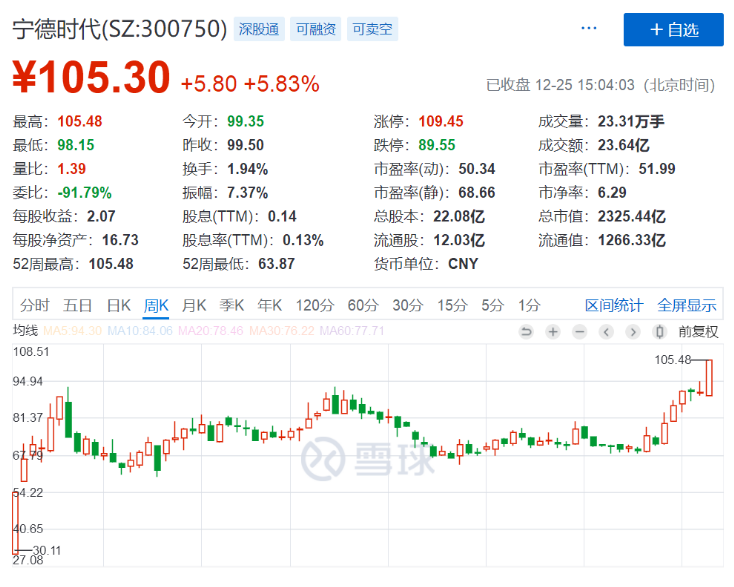Click the 总市值 value 2325.44亿
The height and width of the screenshot is (587, 734).
click(x=631, y=217)
